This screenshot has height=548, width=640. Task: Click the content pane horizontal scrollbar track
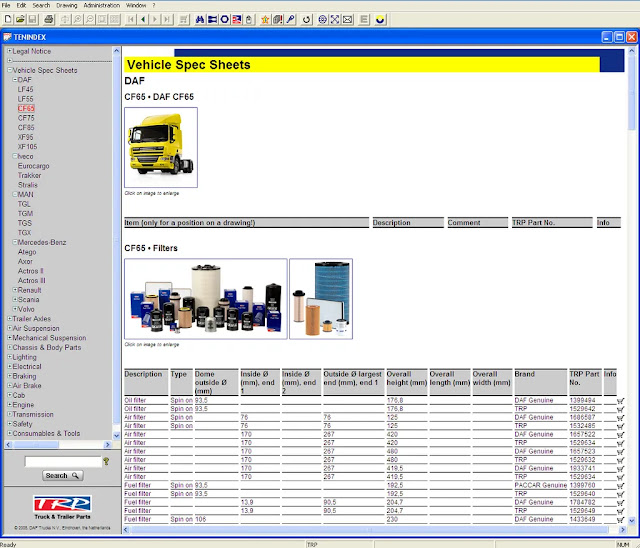[x=372, y=530]
